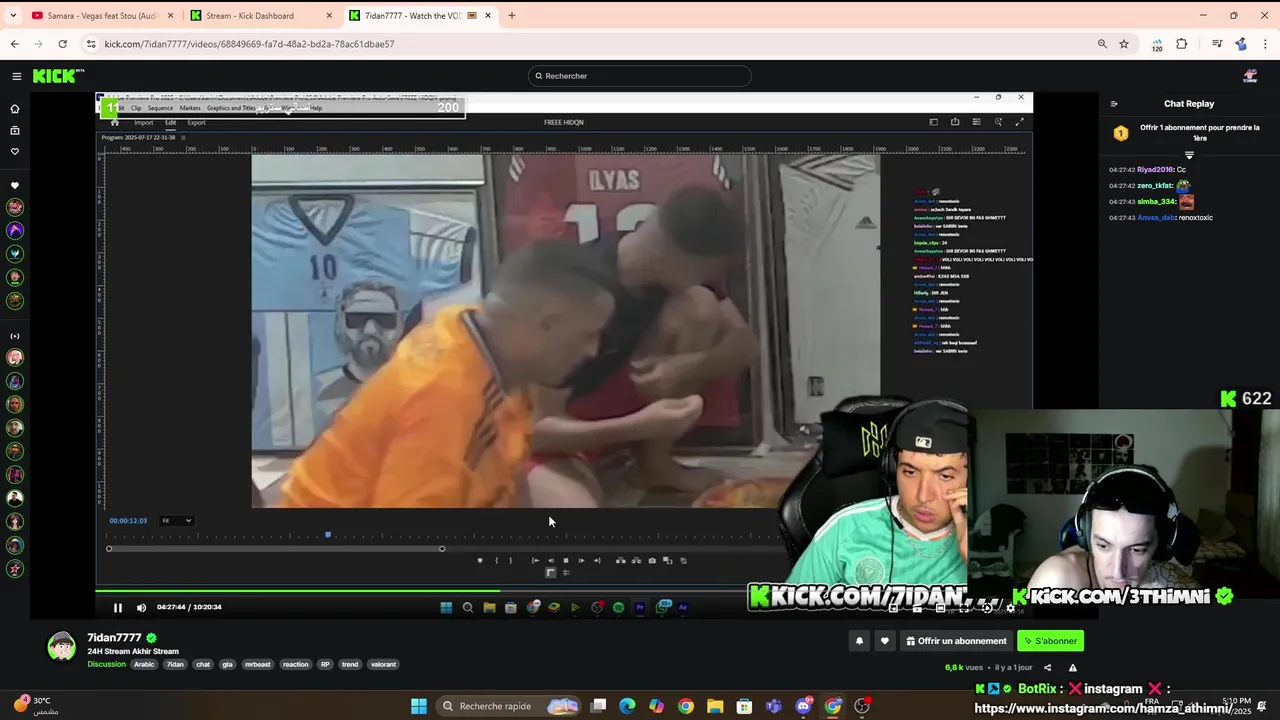Click the green S'abonner button
Screen dimensions: 1280x720
(x=1050, y=641)
